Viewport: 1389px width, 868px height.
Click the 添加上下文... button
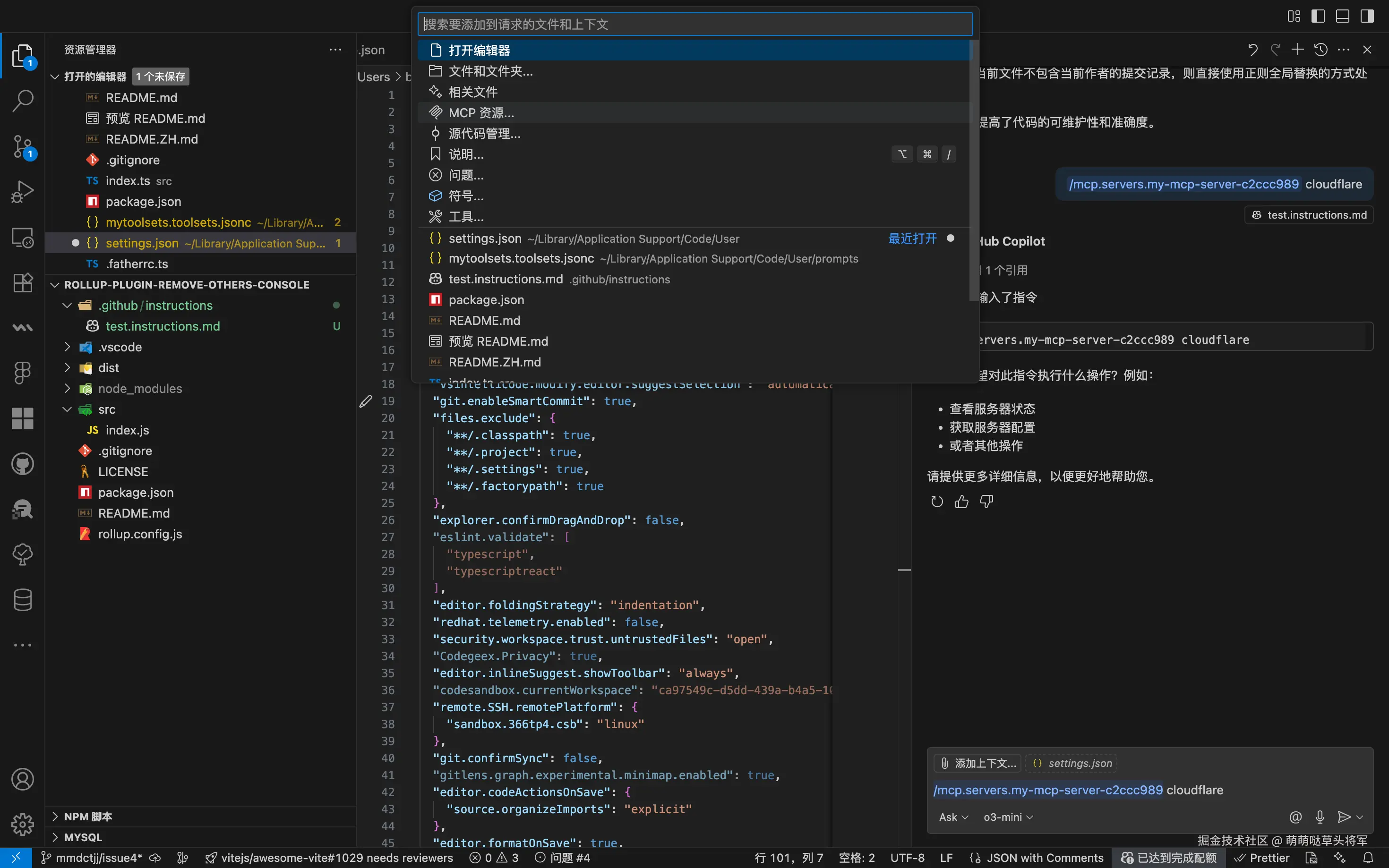click(x=978, y=763)
